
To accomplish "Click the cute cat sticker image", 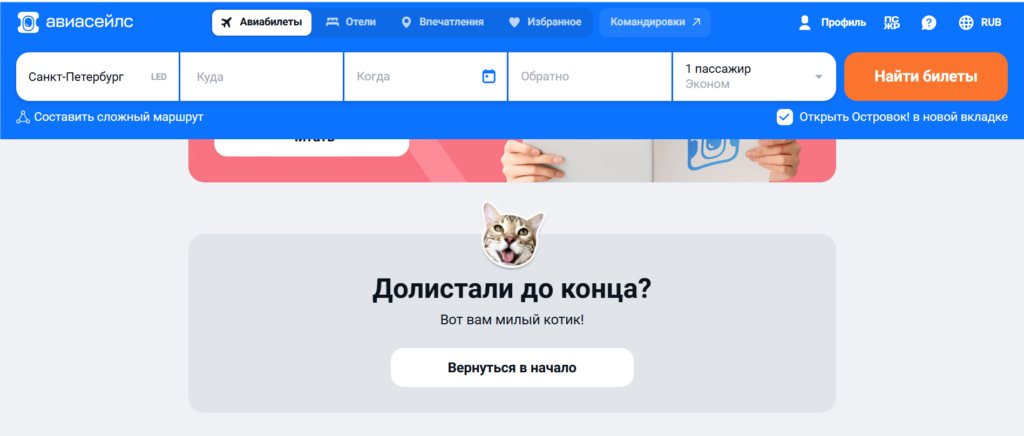I will (x=513, y=234).
